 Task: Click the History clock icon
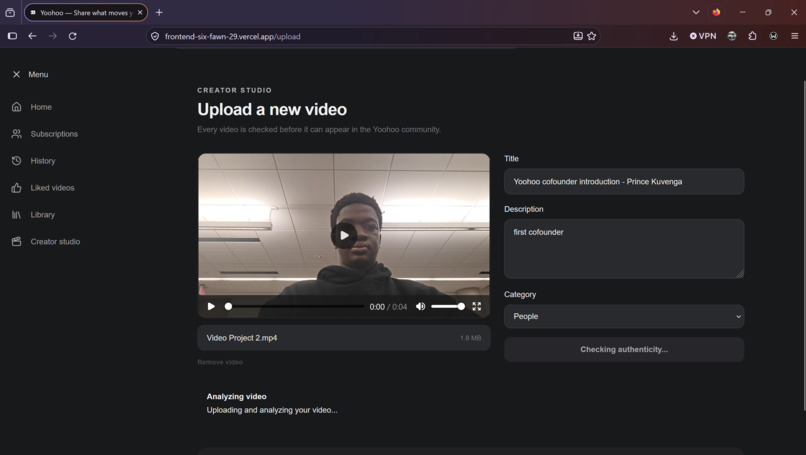tap(16, 161)
